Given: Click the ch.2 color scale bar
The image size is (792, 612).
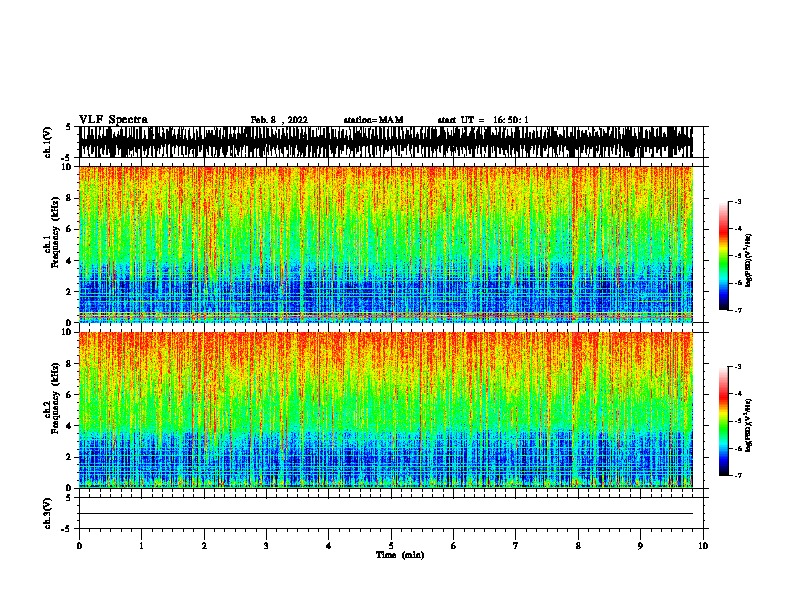Looking at the screenshot, I should point(724,421).
